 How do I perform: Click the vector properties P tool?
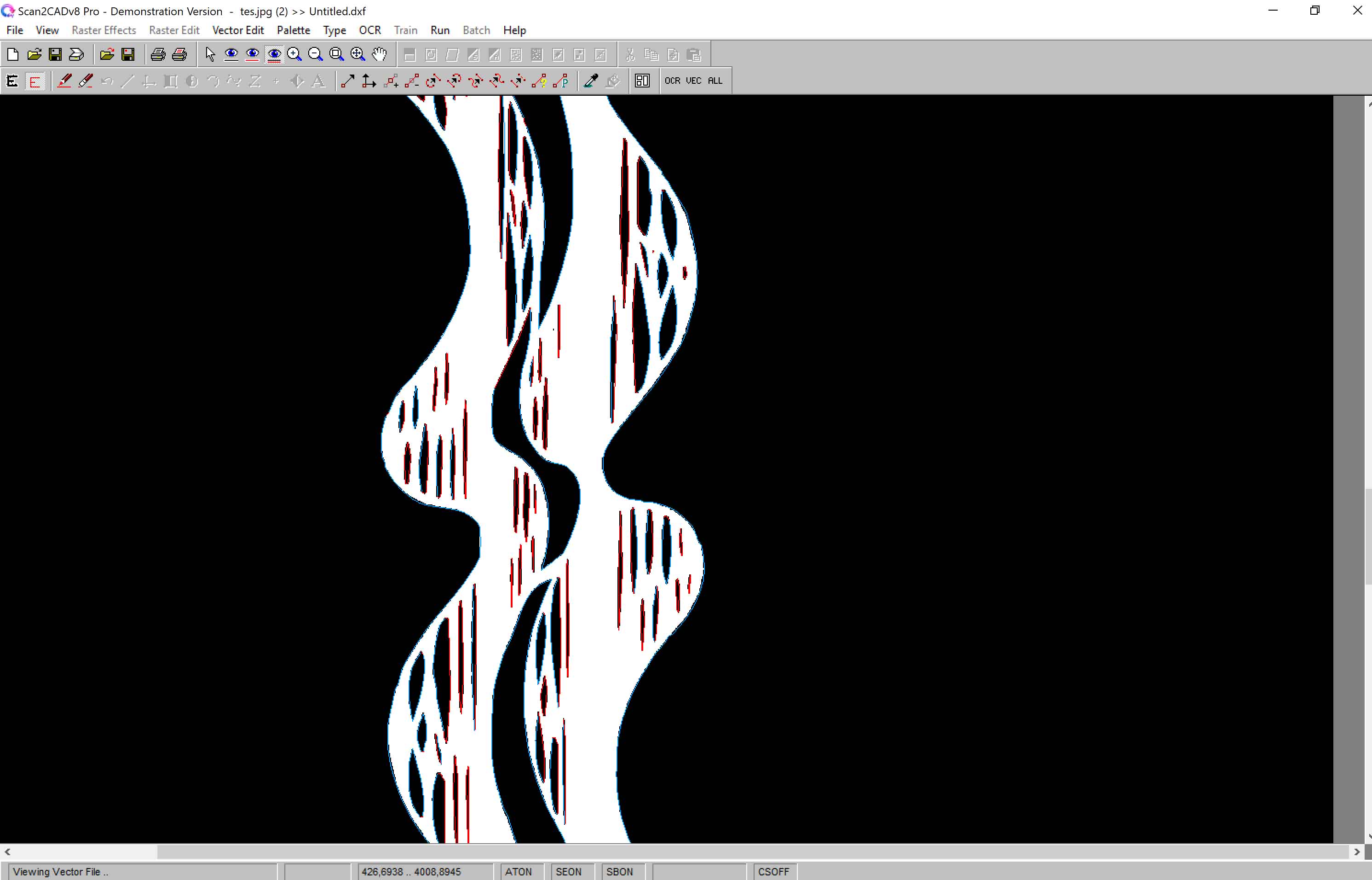coord(560,81)
